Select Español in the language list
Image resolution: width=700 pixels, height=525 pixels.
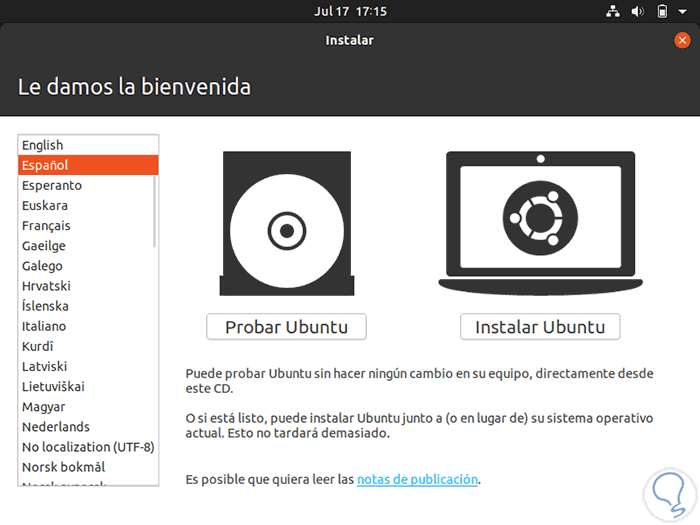(x=88, y=165)
